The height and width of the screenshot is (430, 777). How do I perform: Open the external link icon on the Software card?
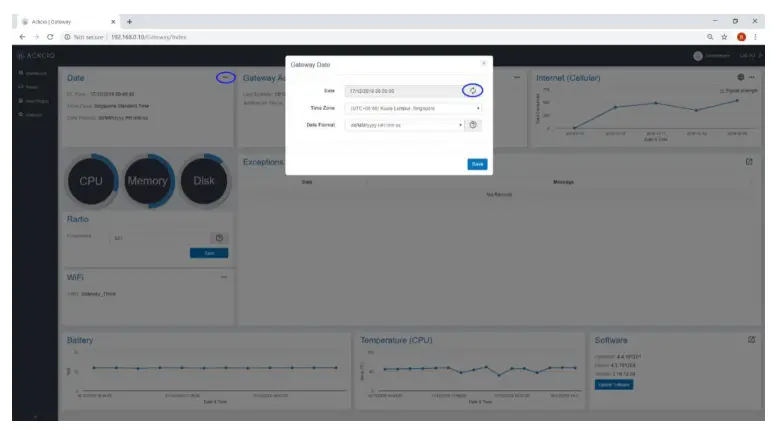[751, 339]
